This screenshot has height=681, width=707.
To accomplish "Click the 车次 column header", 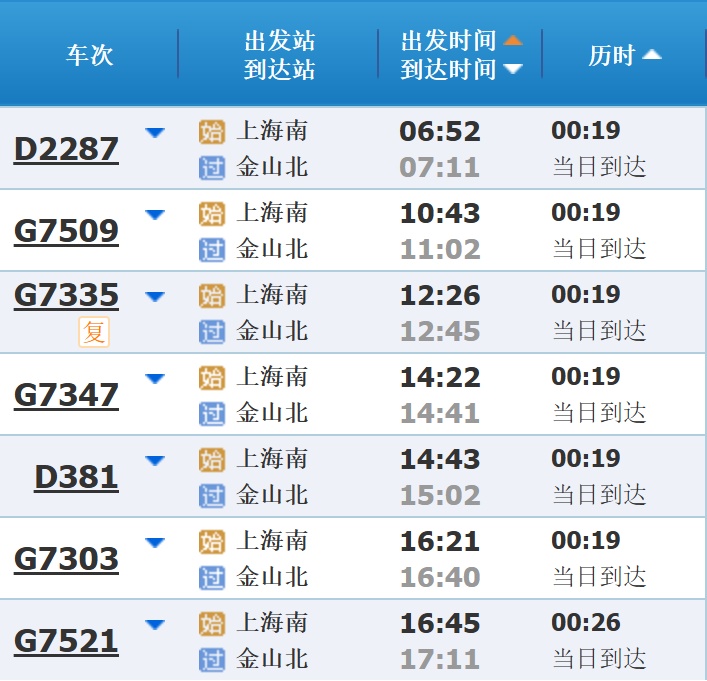I will pos(90,55).
